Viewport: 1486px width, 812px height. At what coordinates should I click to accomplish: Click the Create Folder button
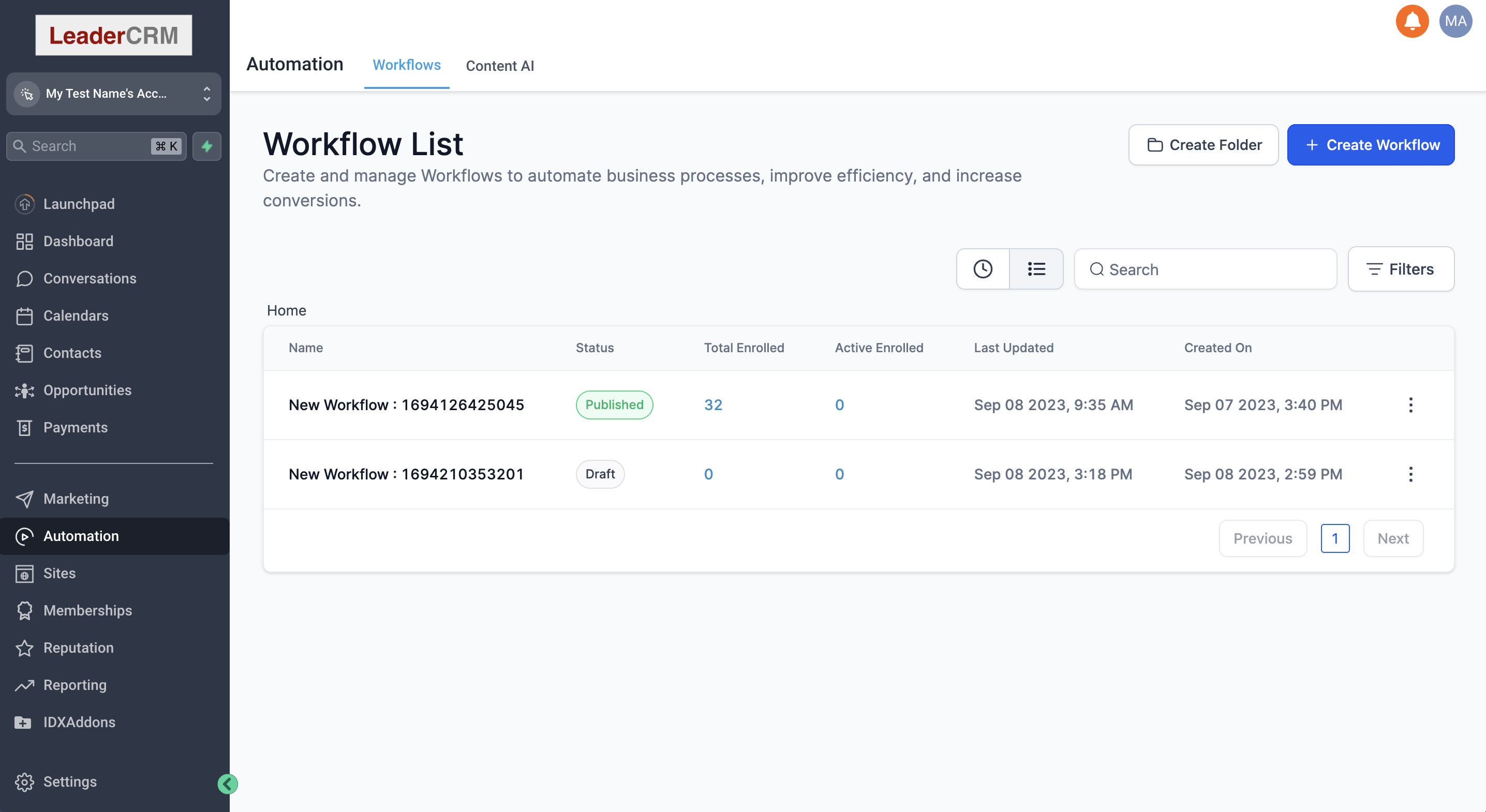1203,145
